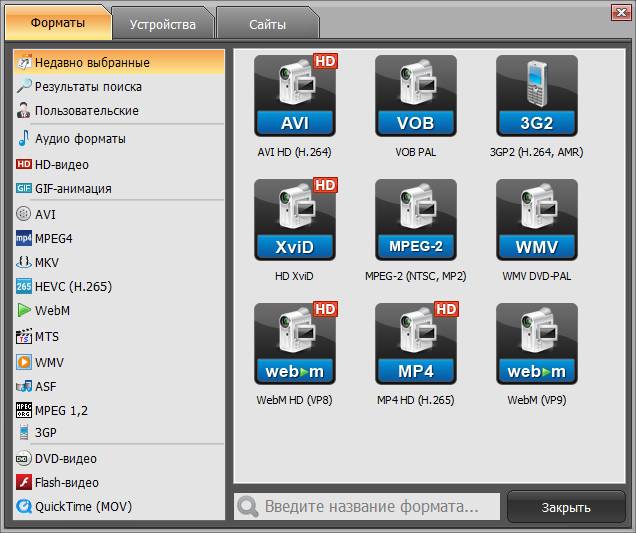Select the WebM (VP9) format icon
Image resolution: width=636 pixels, height=533 pixels.
click(537, 344)
